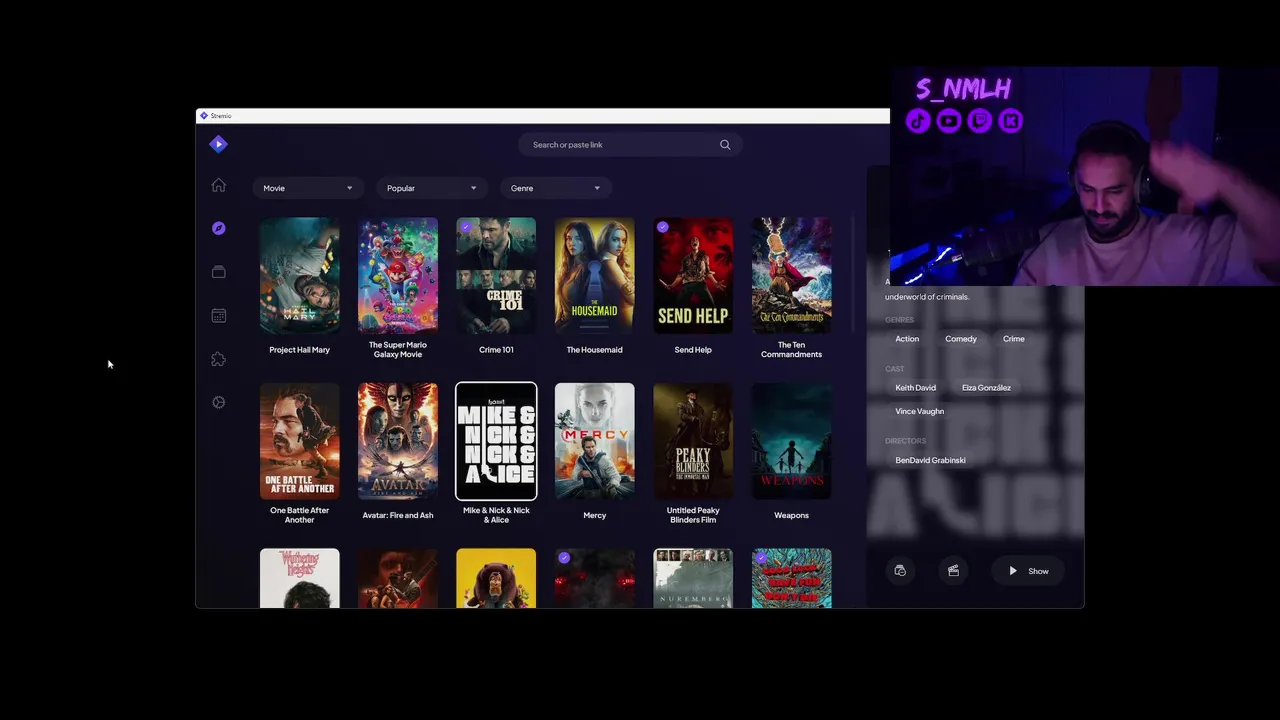Open the Untitled Peaky Blinders Film poster

693,441
